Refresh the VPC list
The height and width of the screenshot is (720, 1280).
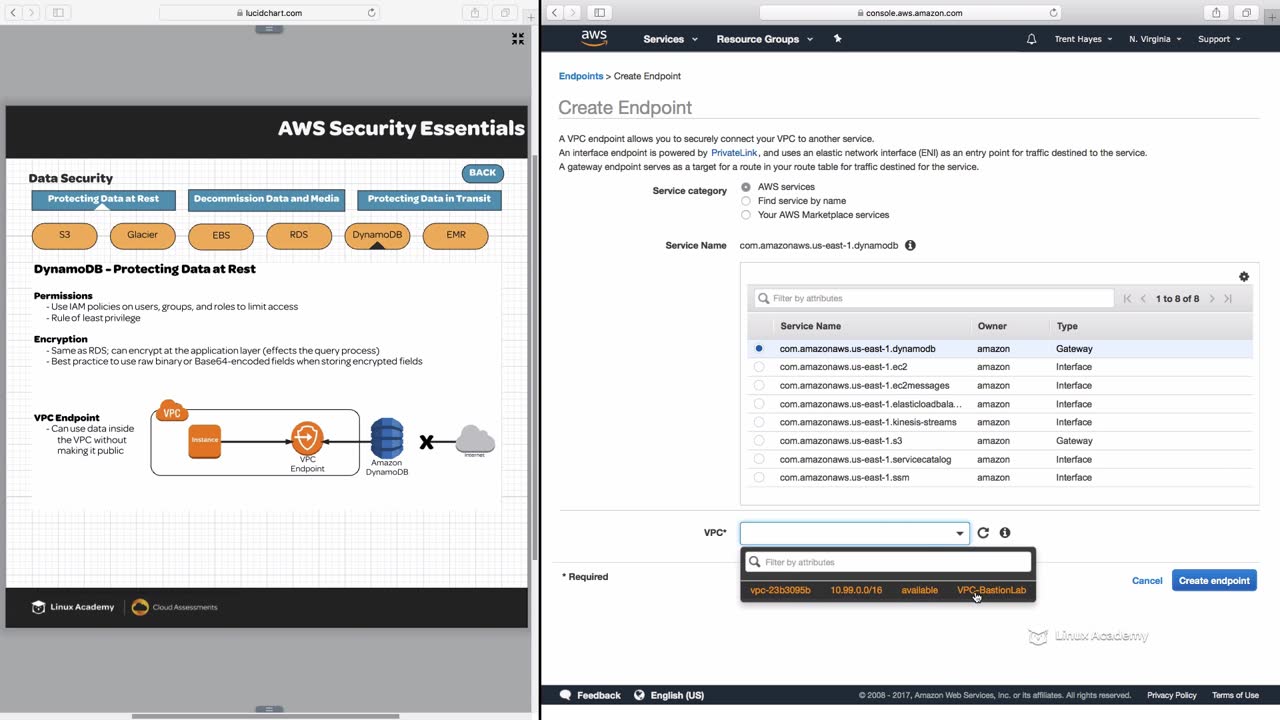click(x=983, y=533)
